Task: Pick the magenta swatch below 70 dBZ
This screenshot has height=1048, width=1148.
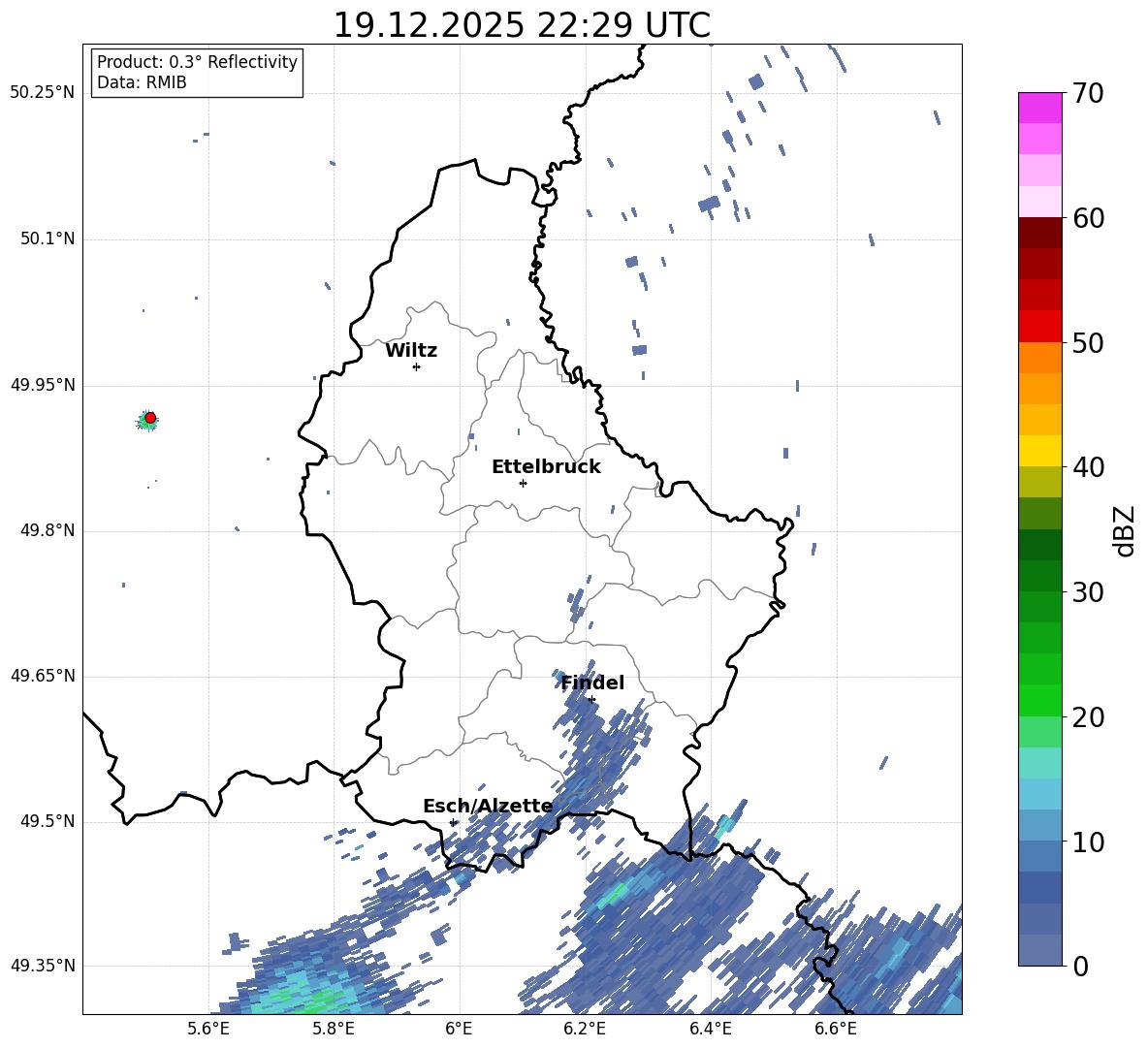Action: pos(1039,108)
